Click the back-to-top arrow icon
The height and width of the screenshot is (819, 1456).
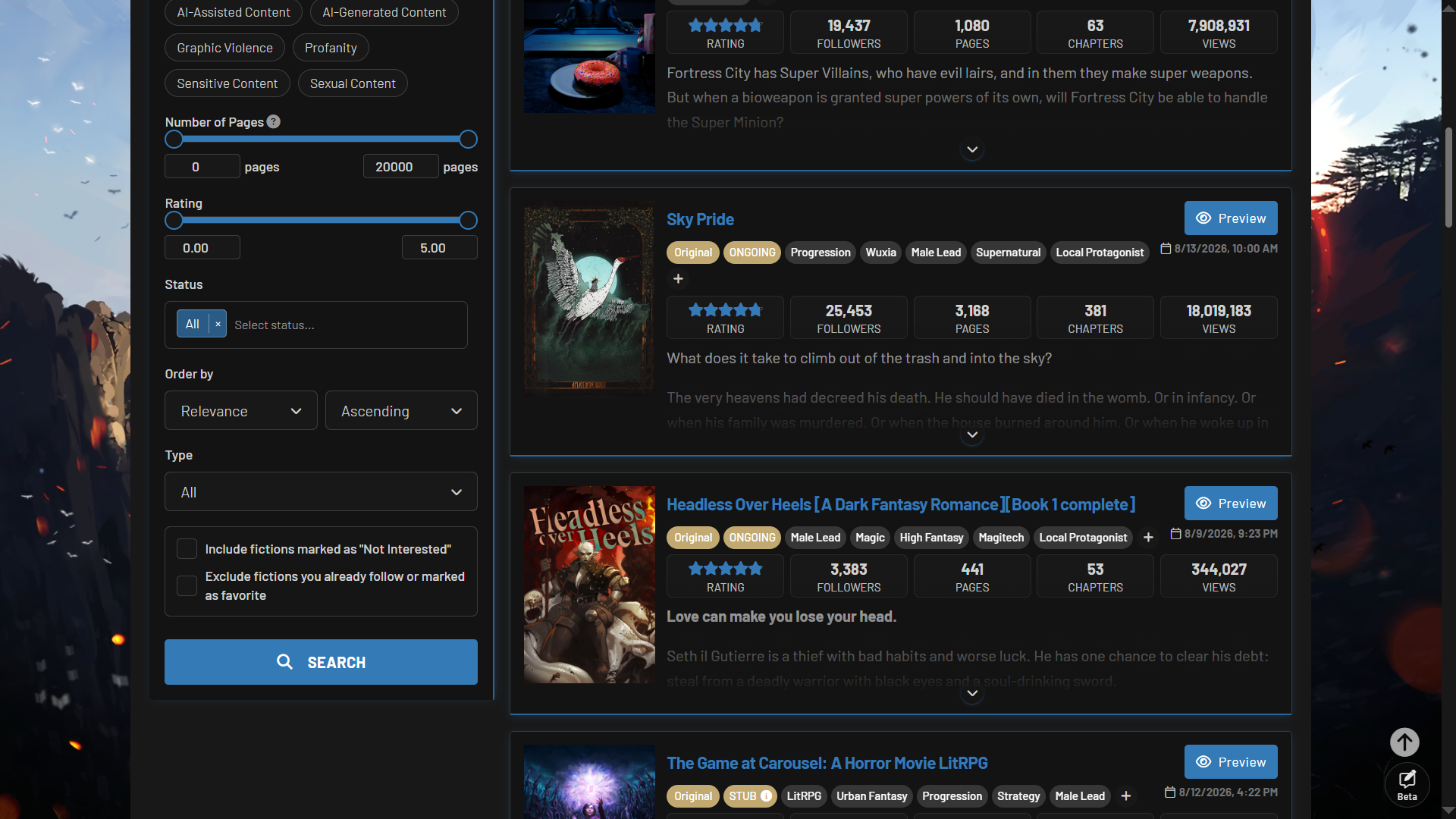tap(1404, 742)
